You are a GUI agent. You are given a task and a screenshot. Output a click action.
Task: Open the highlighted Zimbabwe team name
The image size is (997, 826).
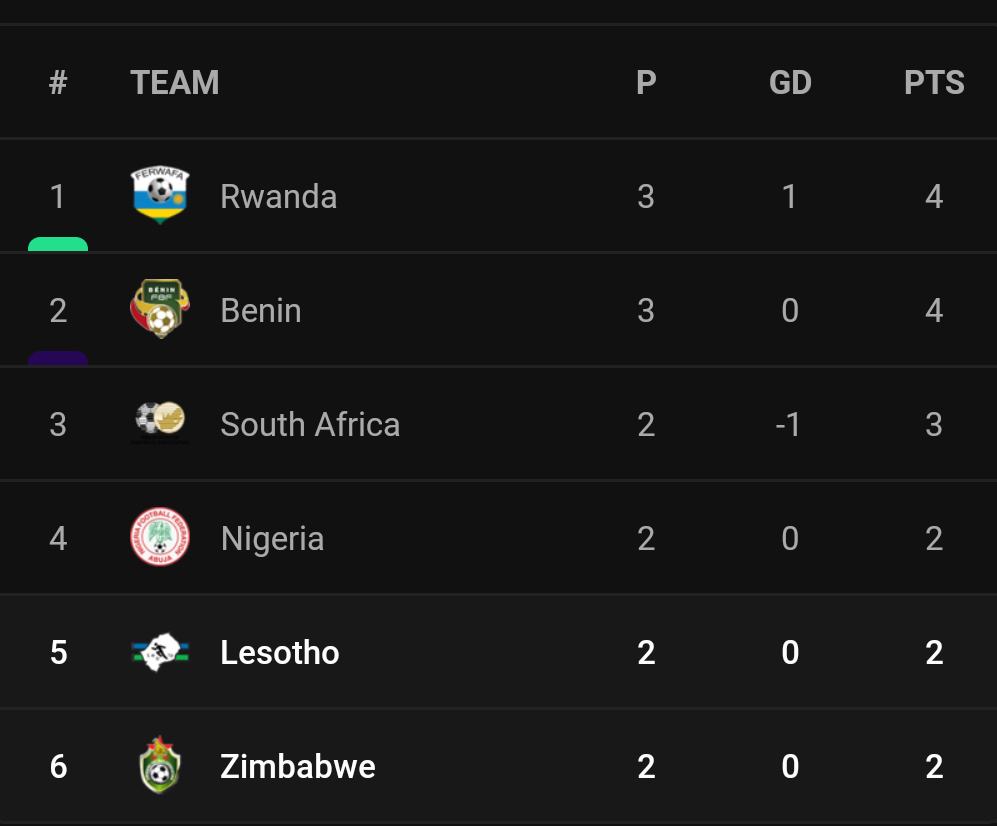tap(297, 766)
